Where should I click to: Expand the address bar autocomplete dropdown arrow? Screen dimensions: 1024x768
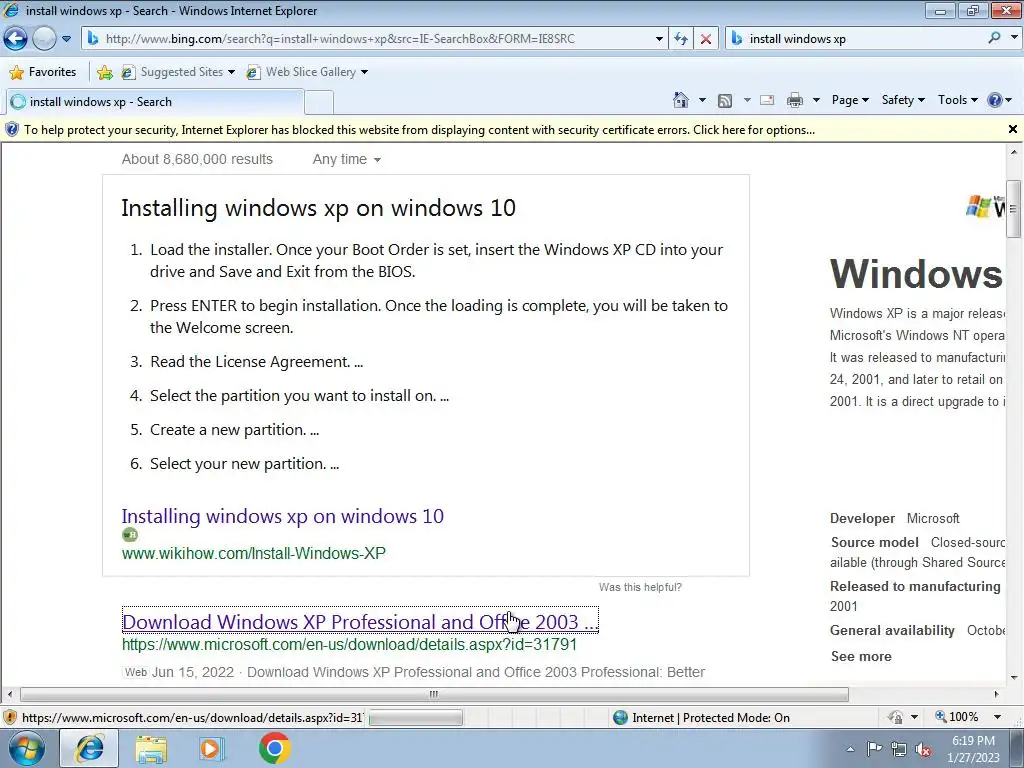point(659,39)
